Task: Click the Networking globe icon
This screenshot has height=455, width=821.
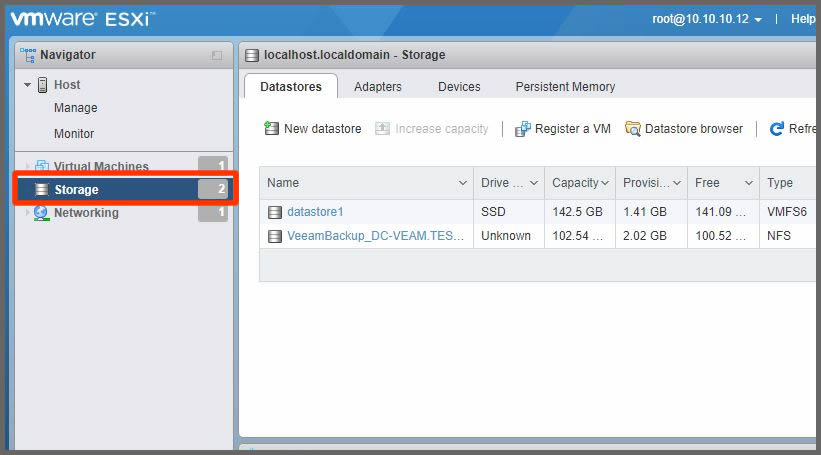Action: pos(41,213)
